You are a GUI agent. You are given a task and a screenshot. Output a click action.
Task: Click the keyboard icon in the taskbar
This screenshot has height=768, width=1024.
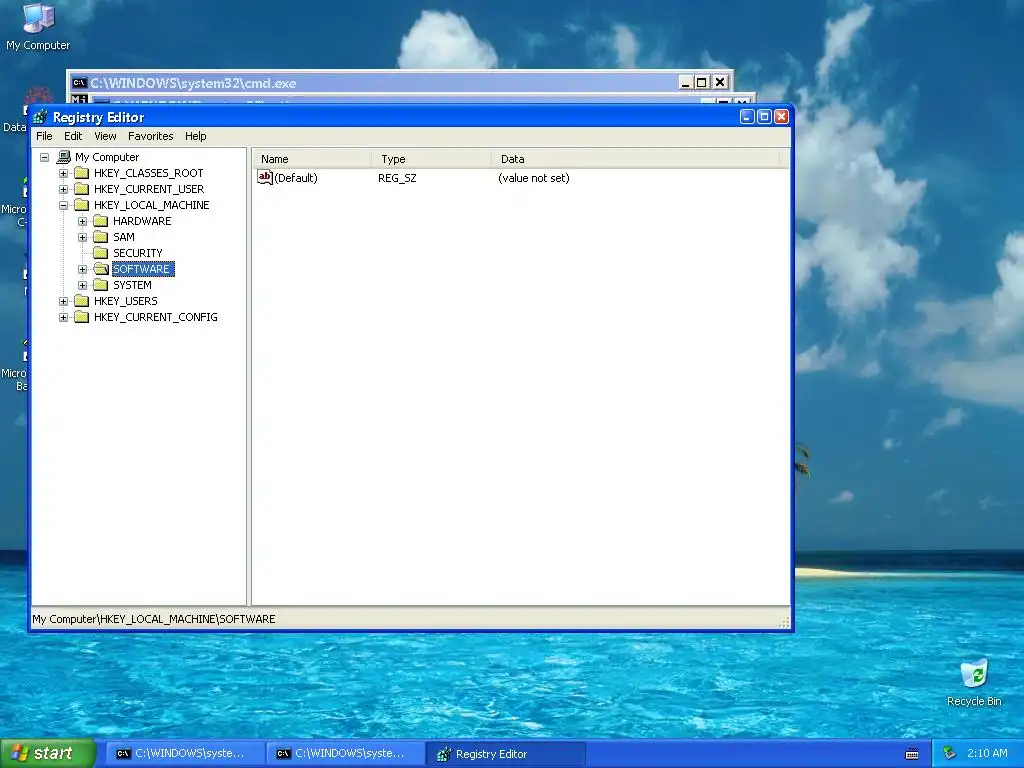(x=912, y=754)
